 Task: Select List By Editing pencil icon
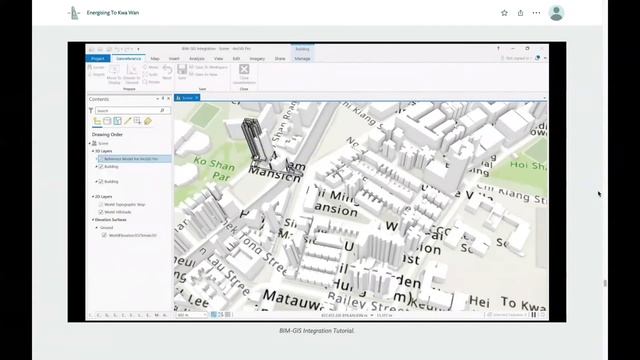coord(127,121)
